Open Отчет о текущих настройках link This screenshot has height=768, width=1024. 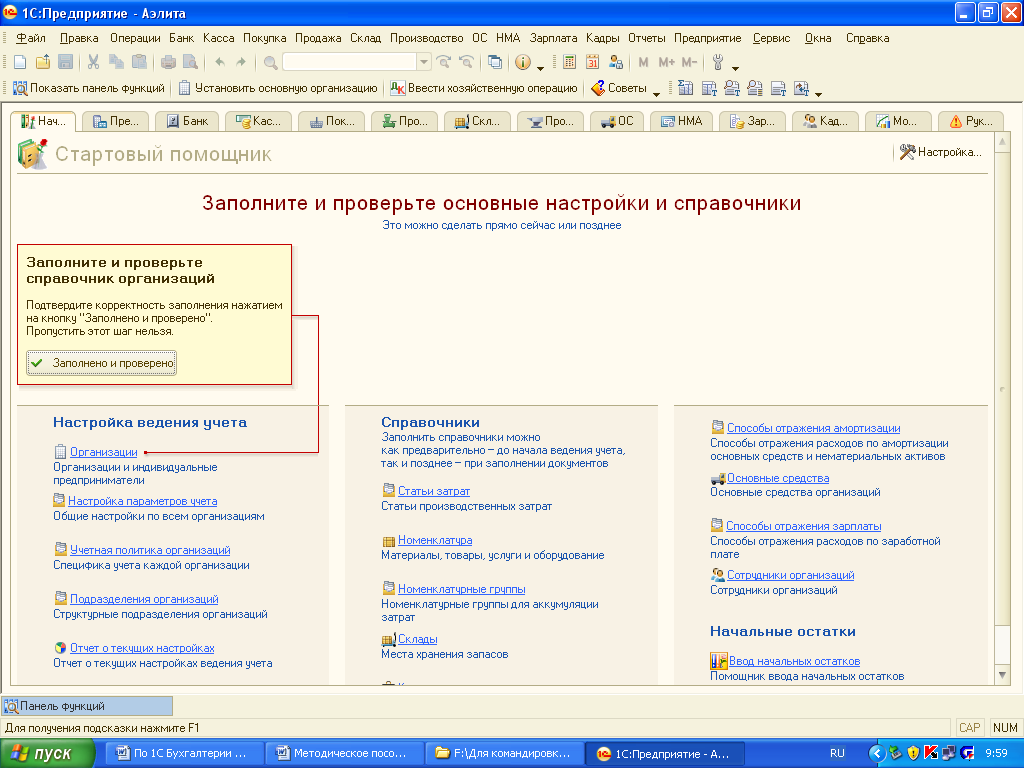click(142, 648)
